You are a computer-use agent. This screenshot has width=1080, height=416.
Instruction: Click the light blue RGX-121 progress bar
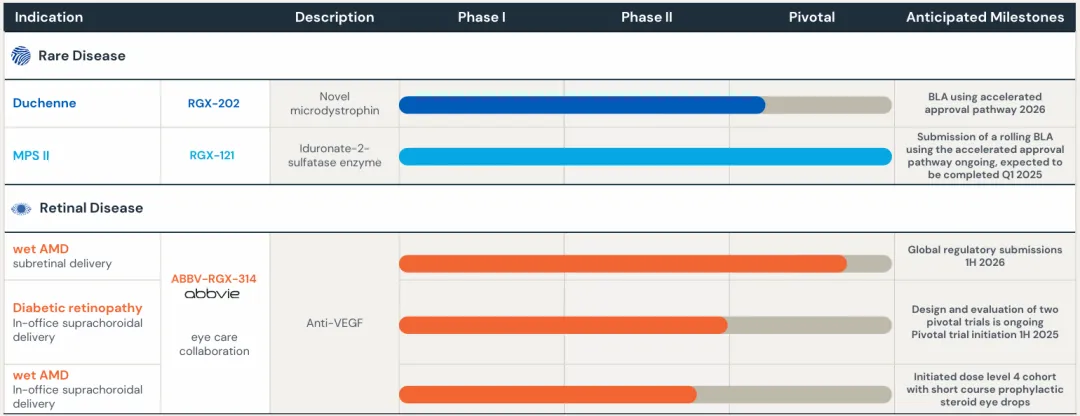tap(644, 156)
